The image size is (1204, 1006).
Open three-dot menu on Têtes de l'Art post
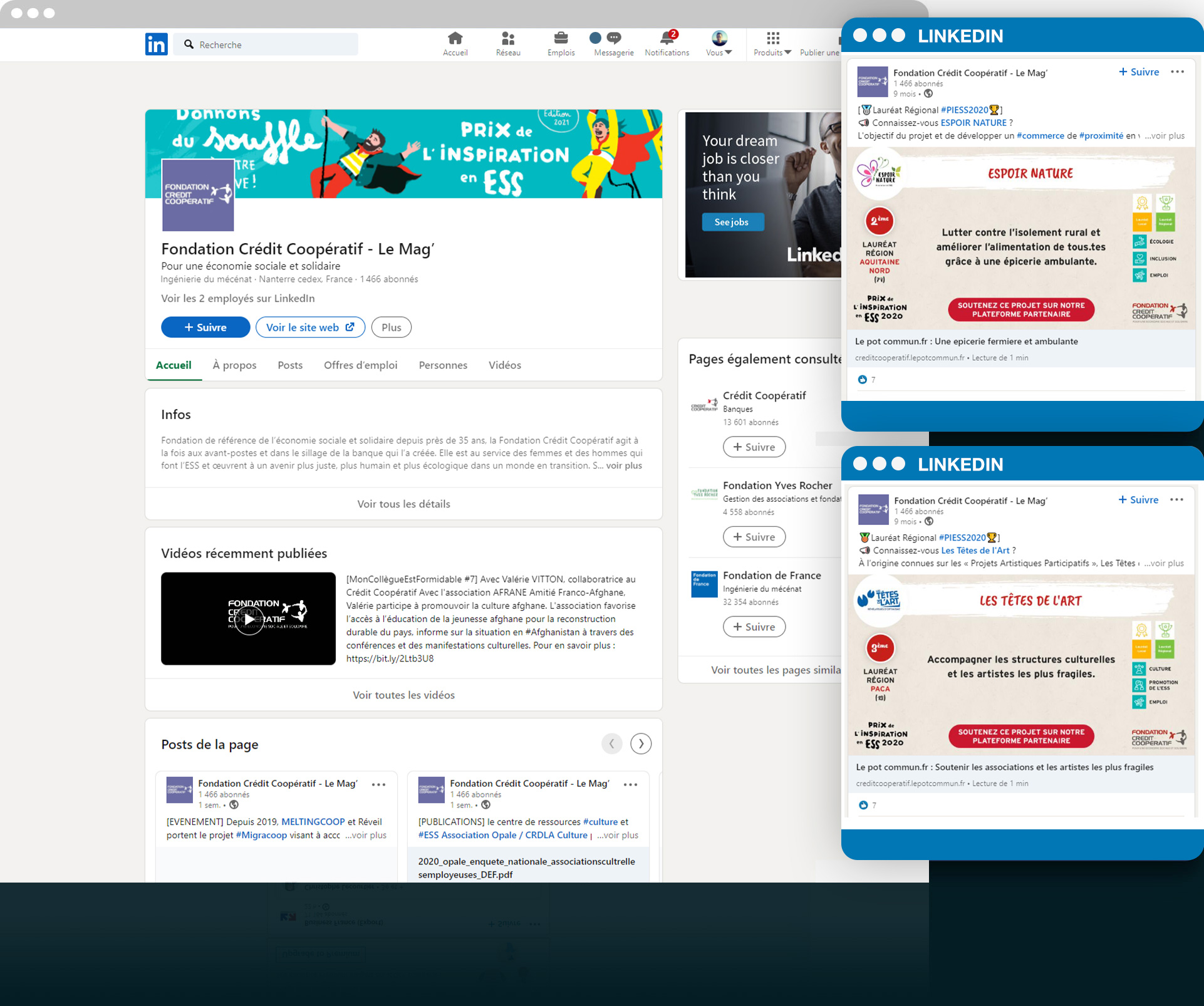point(1177,500)
